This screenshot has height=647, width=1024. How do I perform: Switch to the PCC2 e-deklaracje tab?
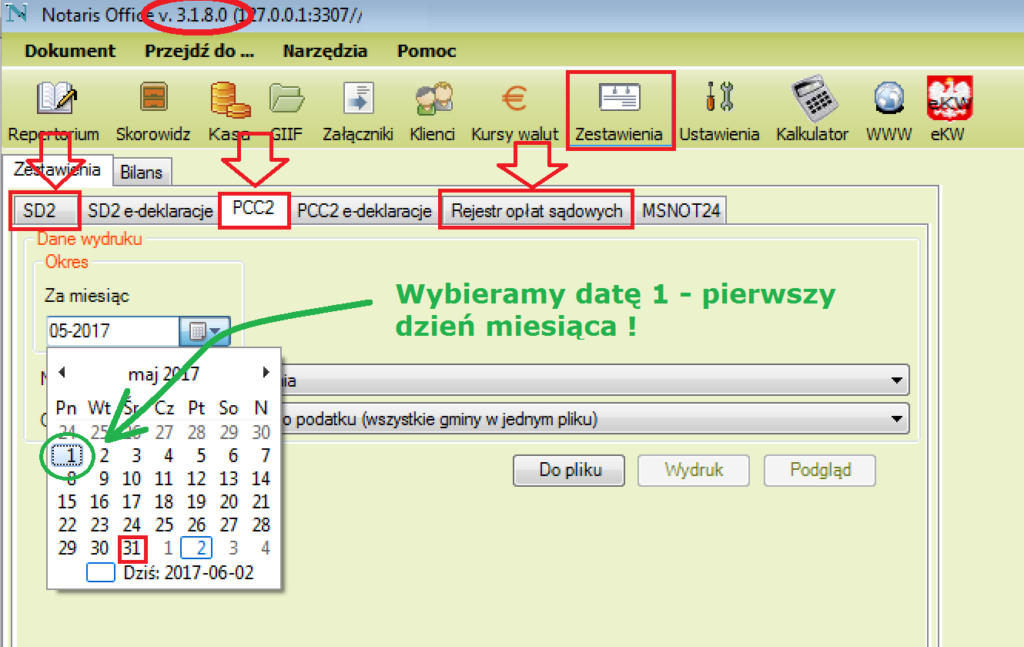pyautogui.click(x=364, y=211)
